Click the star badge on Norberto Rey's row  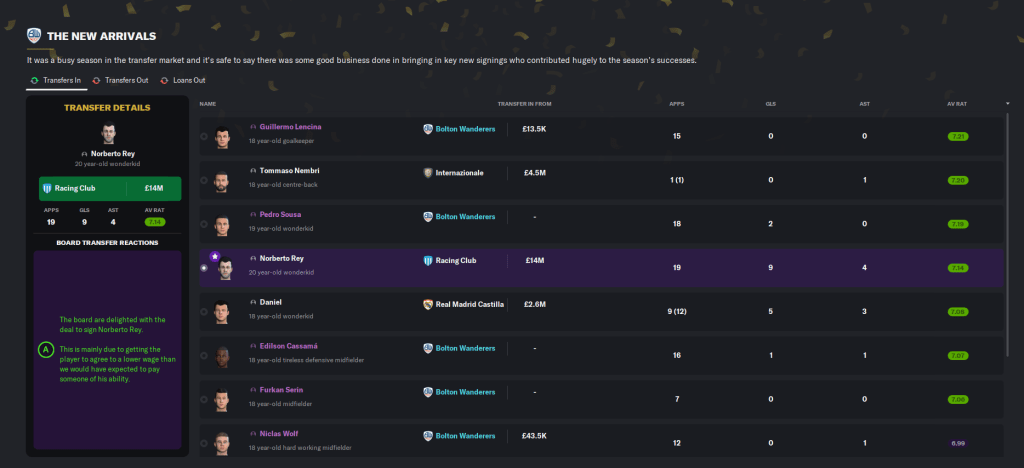pyautogui.click(x=214, y=256)
